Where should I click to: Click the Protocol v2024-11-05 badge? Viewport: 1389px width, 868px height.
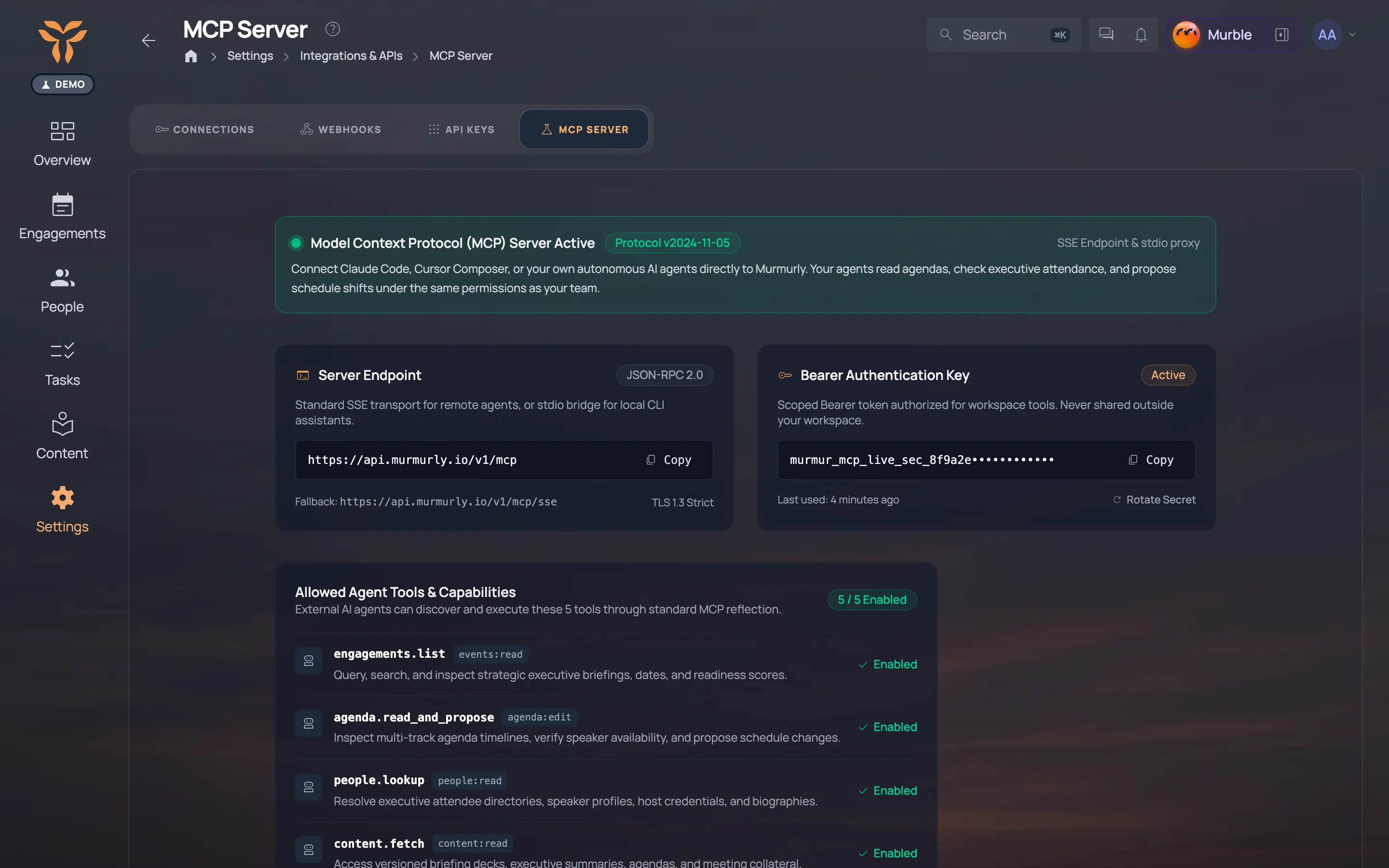pos(672,243)
